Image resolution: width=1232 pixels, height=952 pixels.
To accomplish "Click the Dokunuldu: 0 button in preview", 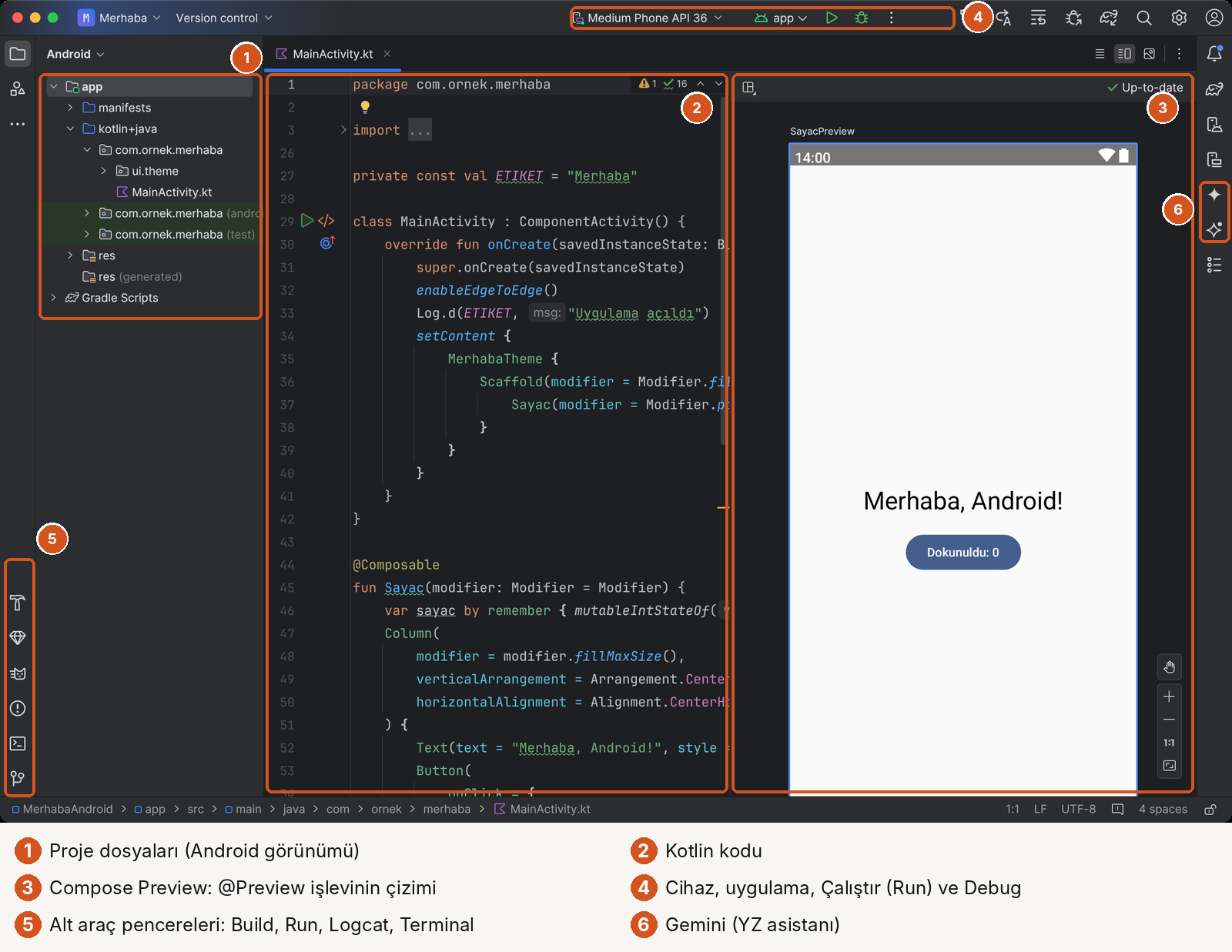I will tap(962, 553).
